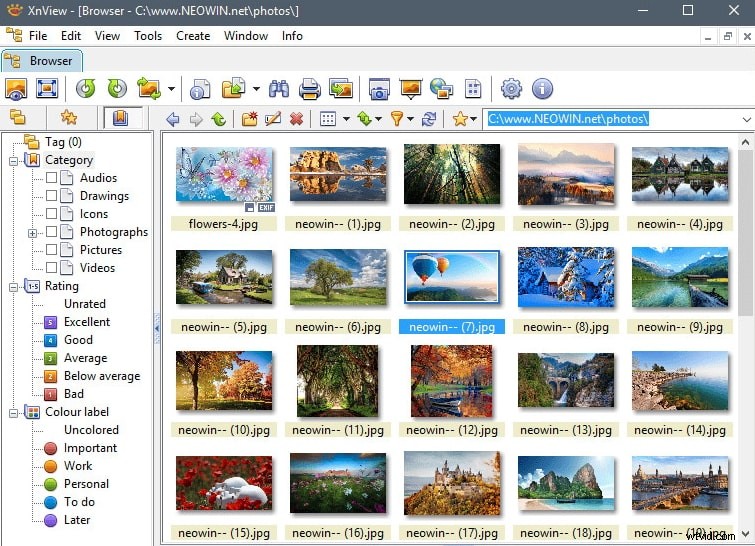The height and width of the screenshot is (546, 755).
Task: Open the Info menu
Action: (x=292, y=36)
